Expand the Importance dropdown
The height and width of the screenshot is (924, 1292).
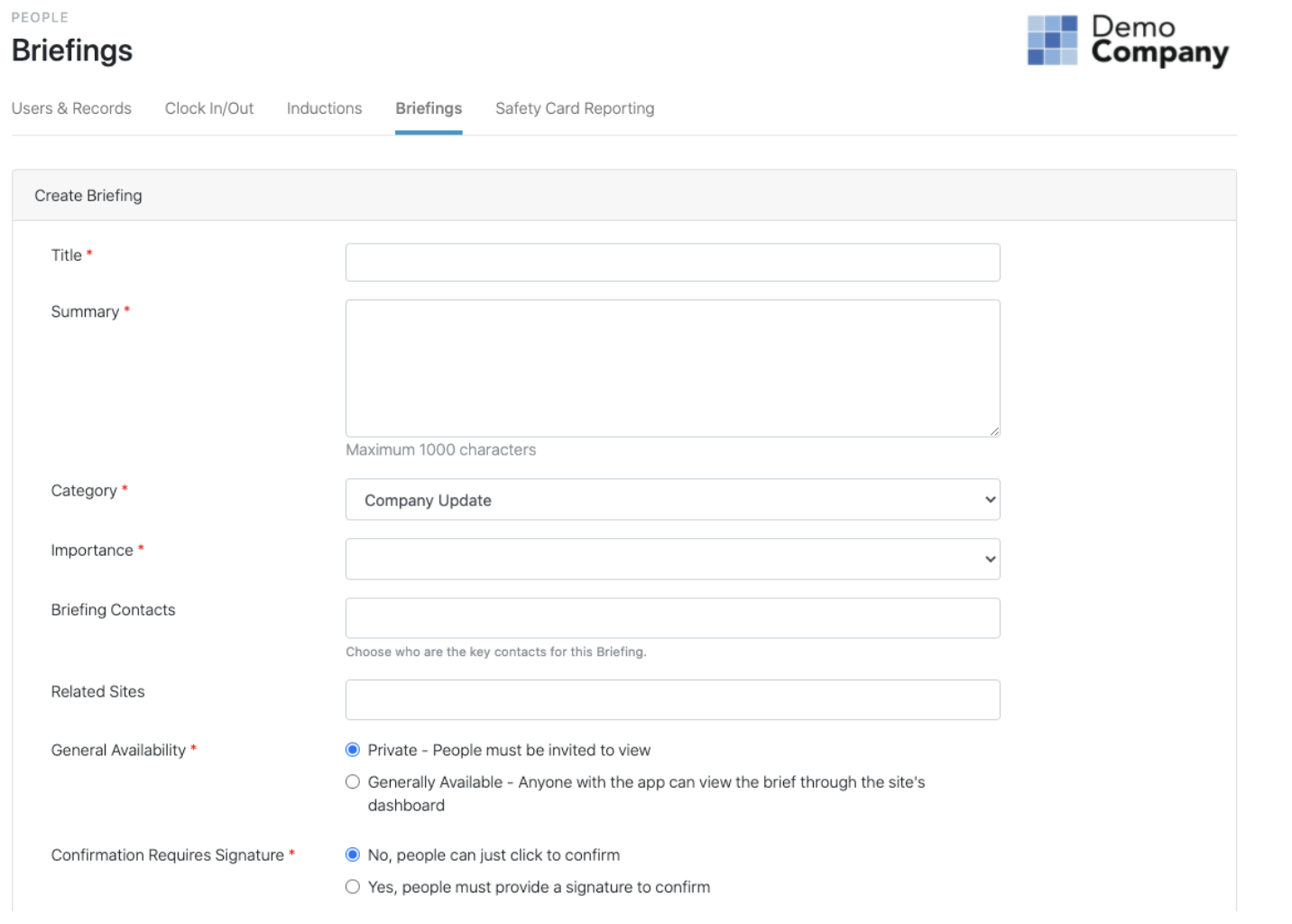tap(672, 559)
